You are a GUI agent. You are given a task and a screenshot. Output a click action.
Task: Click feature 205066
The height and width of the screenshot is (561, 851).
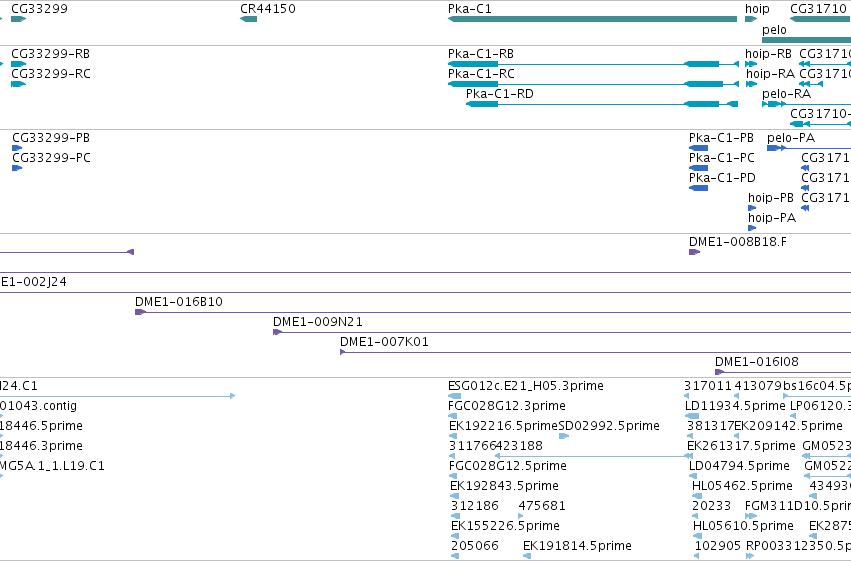click(455, 557)
